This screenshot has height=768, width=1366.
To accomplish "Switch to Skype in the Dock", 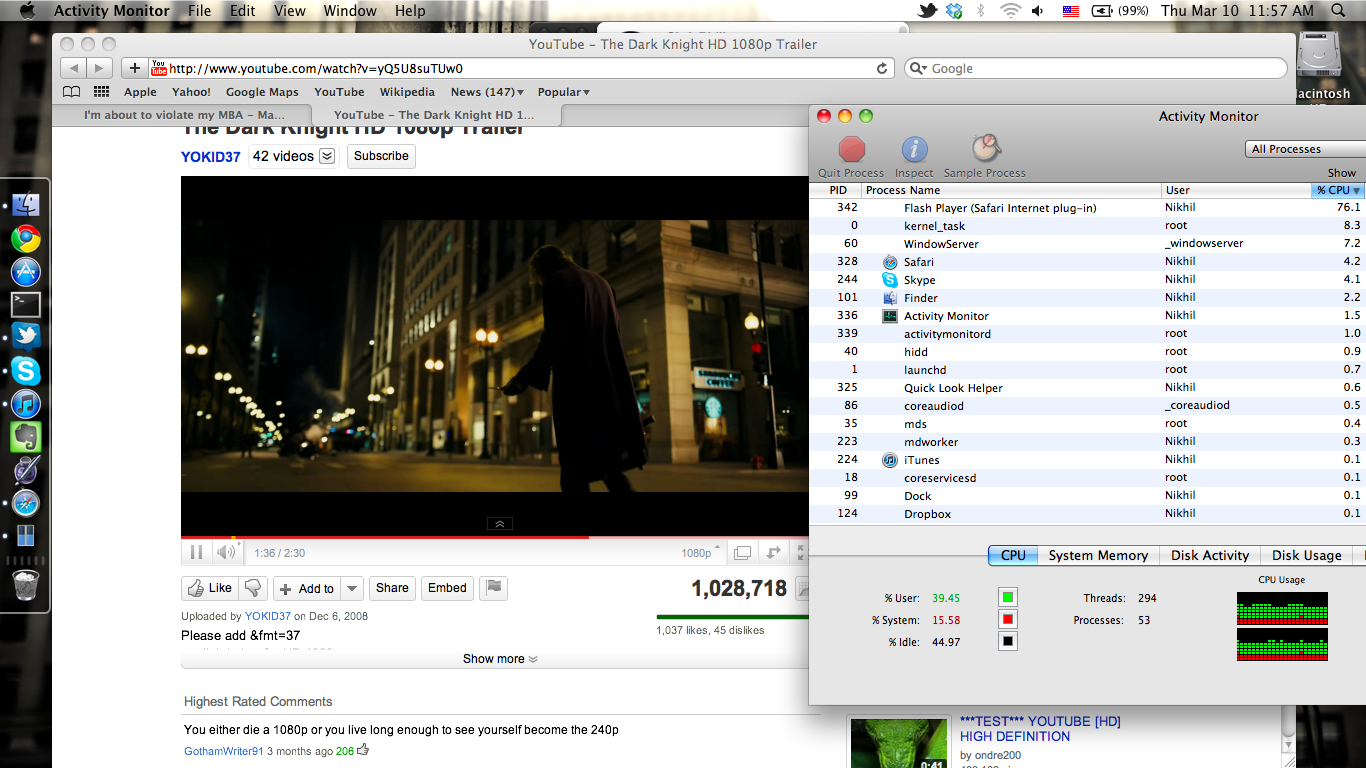I will [25, 371].
